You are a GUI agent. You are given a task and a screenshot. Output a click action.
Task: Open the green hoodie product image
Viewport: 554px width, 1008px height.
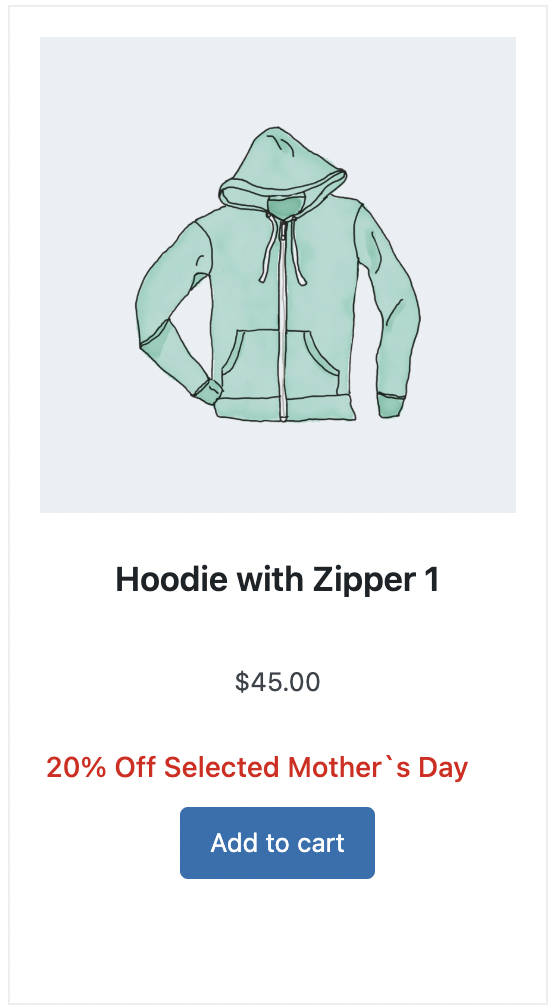click(x=278, y=274)
